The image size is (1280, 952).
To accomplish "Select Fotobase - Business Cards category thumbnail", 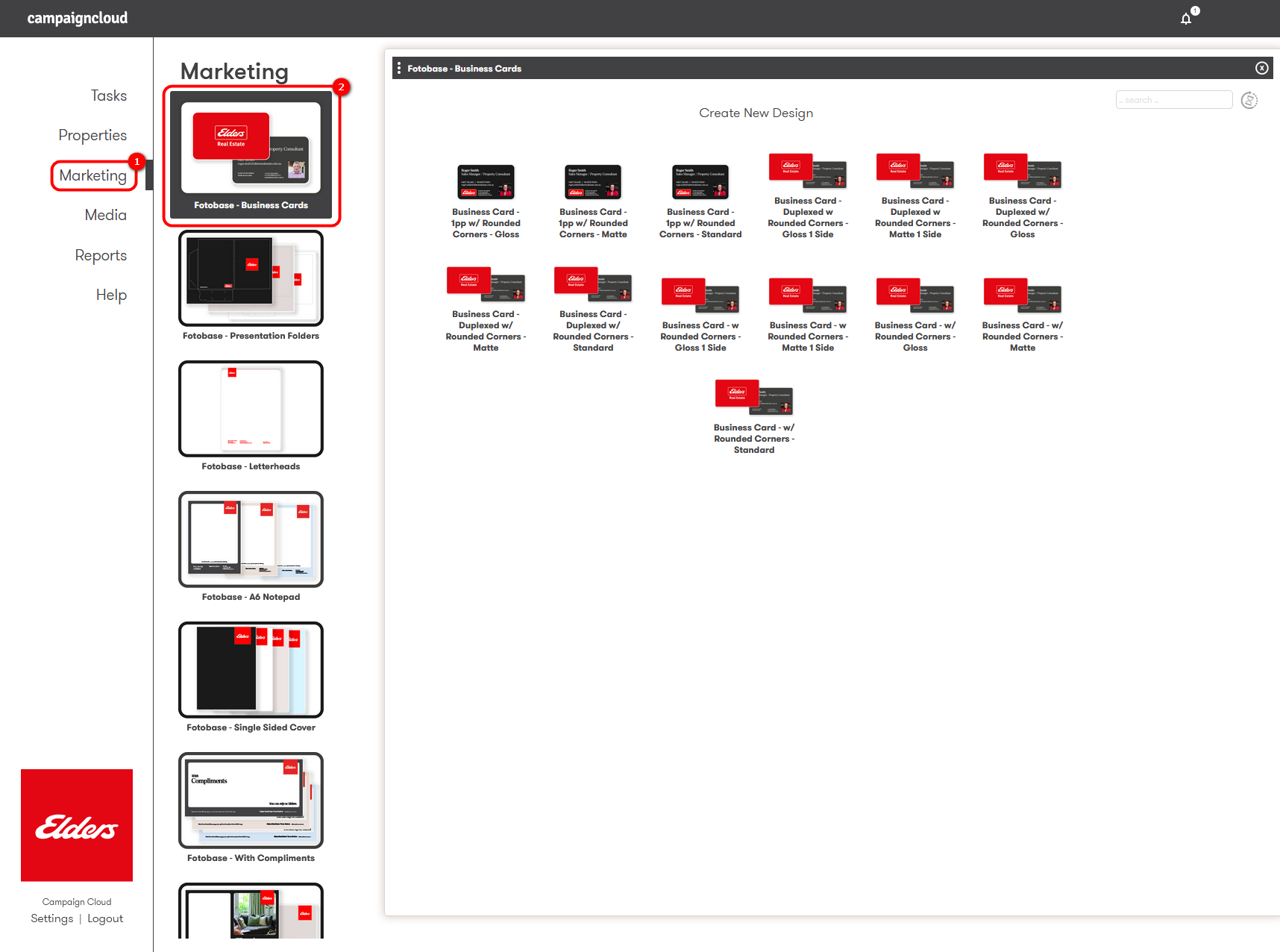I will pyautogui.click(x=251, y=155).
